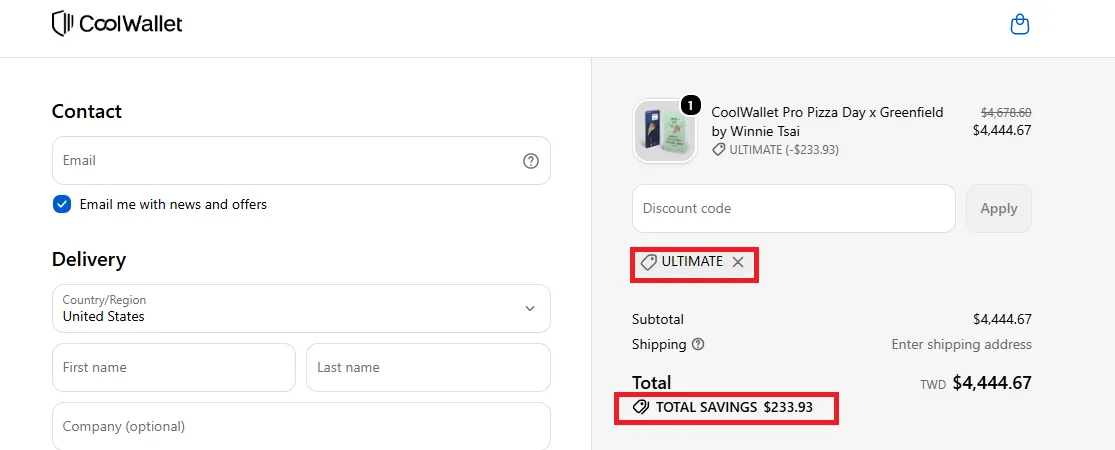Click the Enter shipping address text

(961, 345)
